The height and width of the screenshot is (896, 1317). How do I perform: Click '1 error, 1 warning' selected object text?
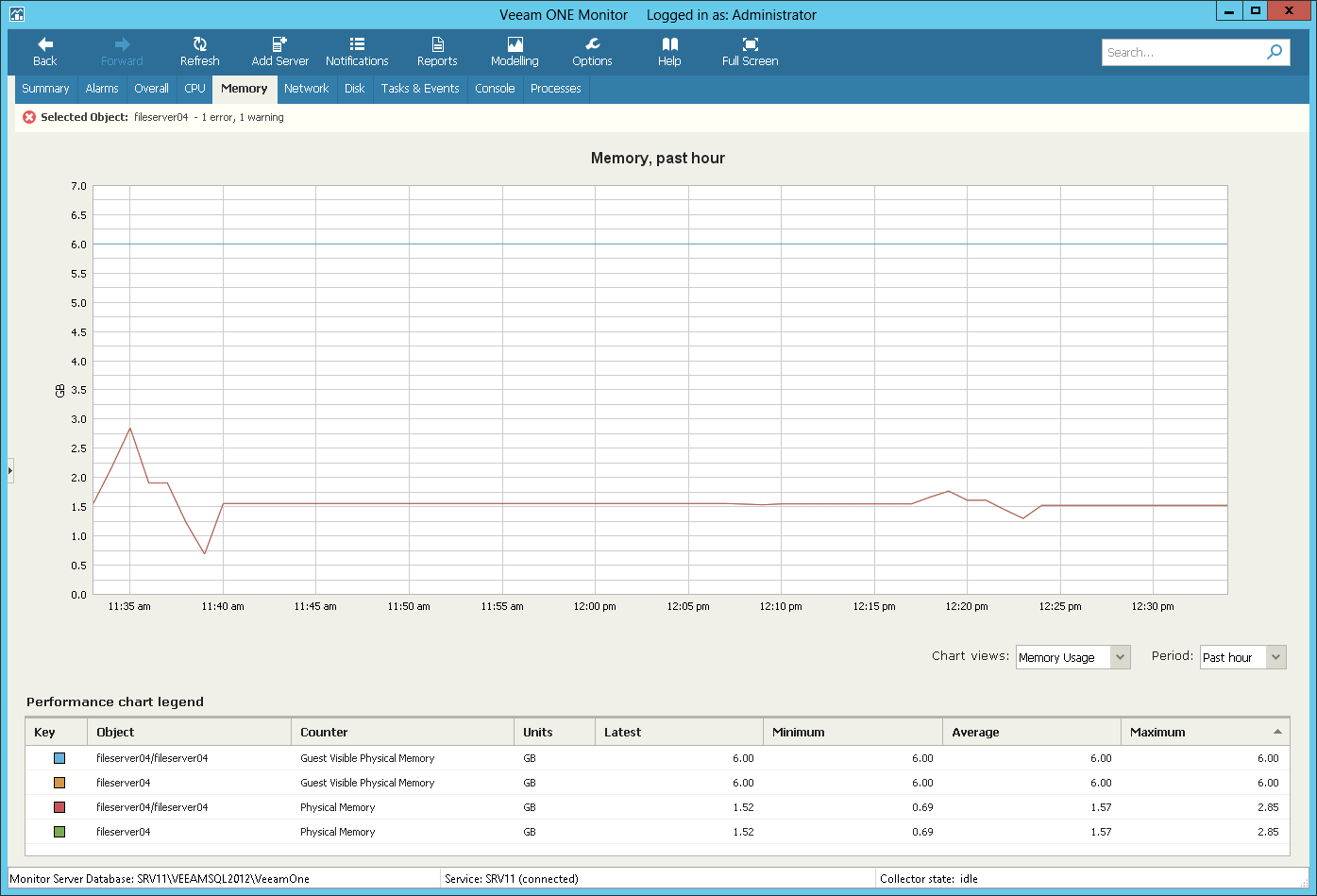[x=243, y=117]
